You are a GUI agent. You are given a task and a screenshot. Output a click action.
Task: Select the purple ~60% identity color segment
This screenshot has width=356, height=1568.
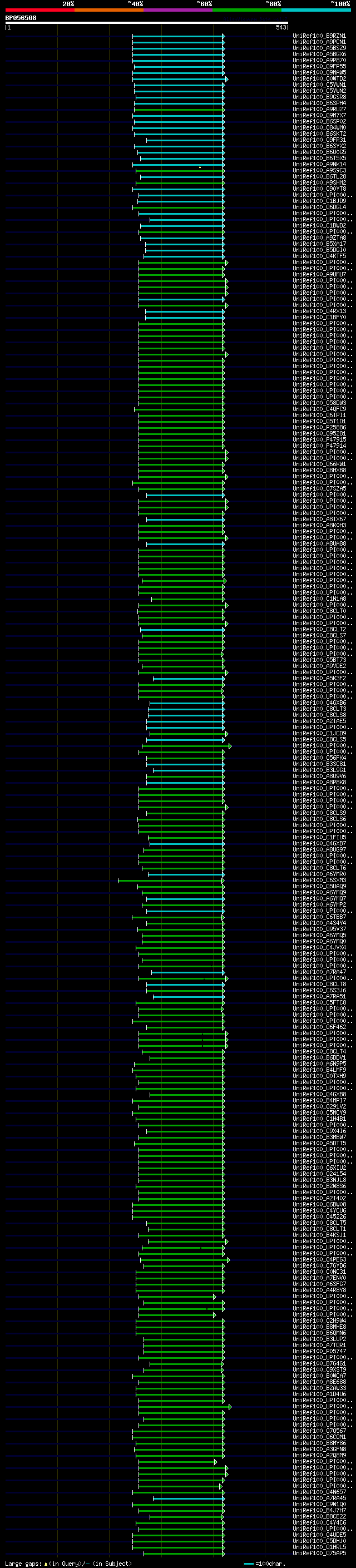click(x=179, y=10)
